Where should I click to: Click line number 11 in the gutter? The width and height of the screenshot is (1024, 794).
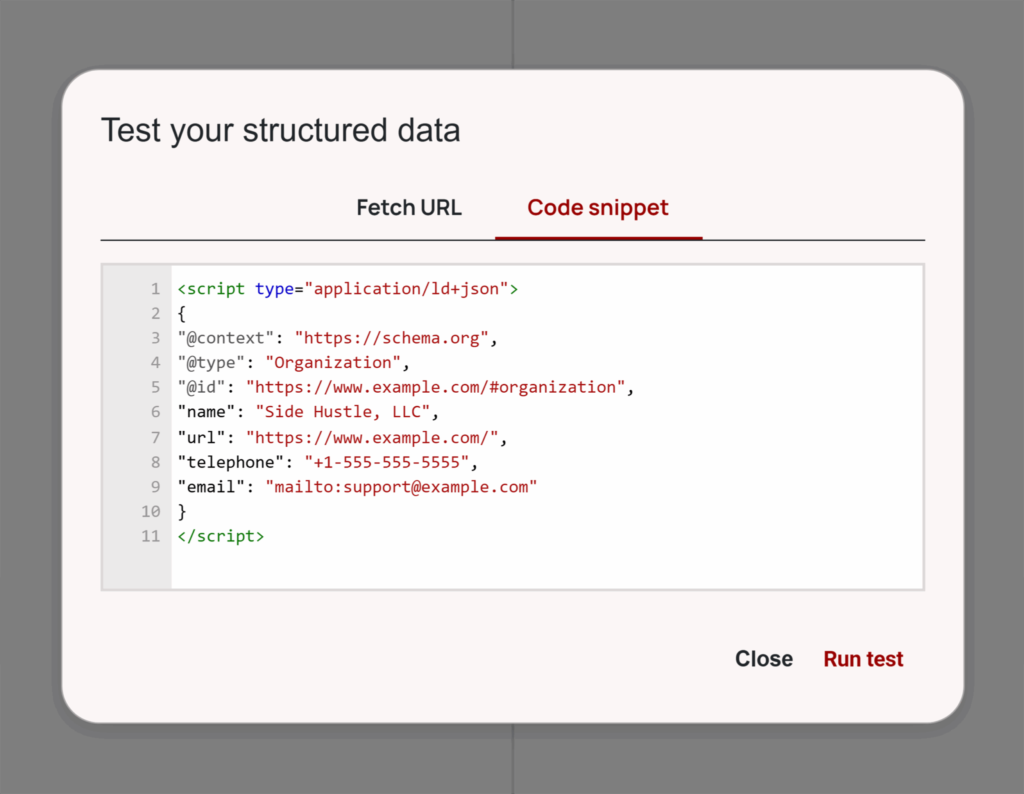[151, 536]
